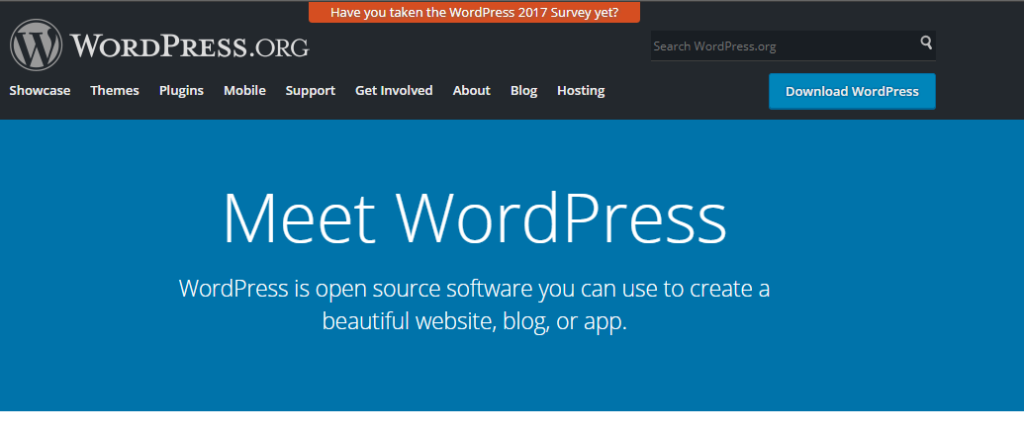This screenshot has width=1024, height=434.
Task: Go to the Blog page
Action: pyautogui.click(x=524, y=91)
